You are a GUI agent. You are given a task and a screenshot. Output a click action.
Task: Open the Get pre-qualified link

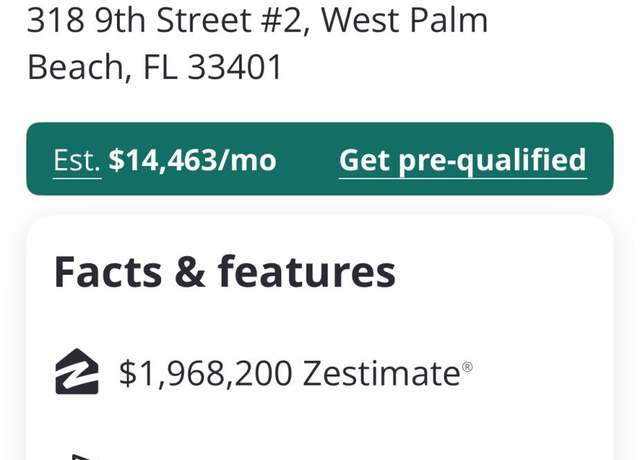[463, 161]
